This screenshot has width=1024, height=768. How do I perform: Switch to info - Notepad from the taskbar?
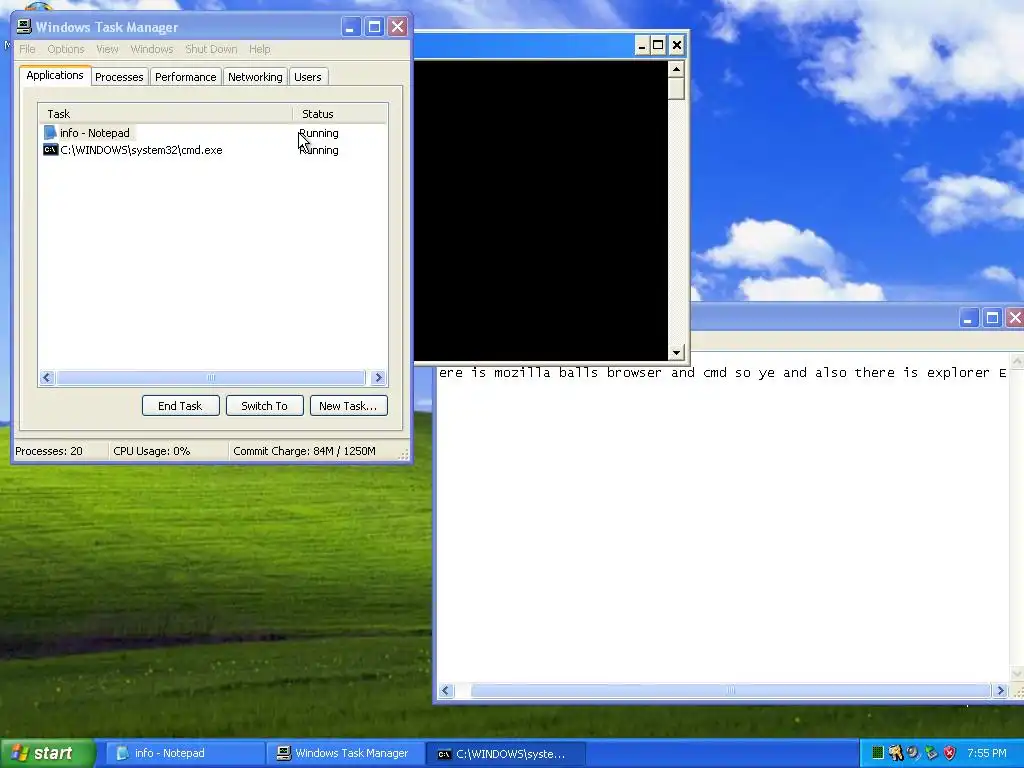click(x=184, y=753)
